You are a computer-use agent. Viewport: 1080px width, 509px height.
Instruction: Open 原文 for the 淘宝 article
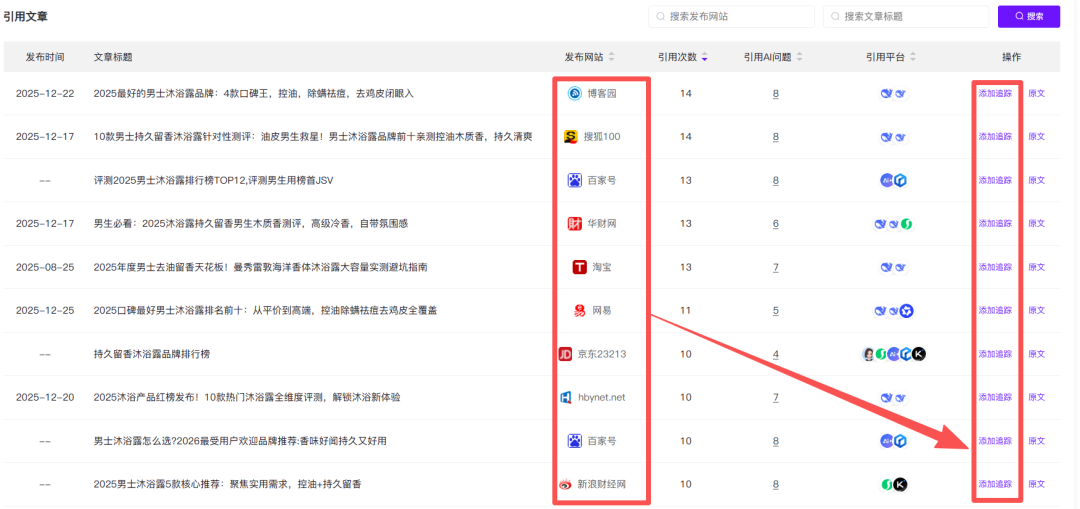coord(1036,267)
